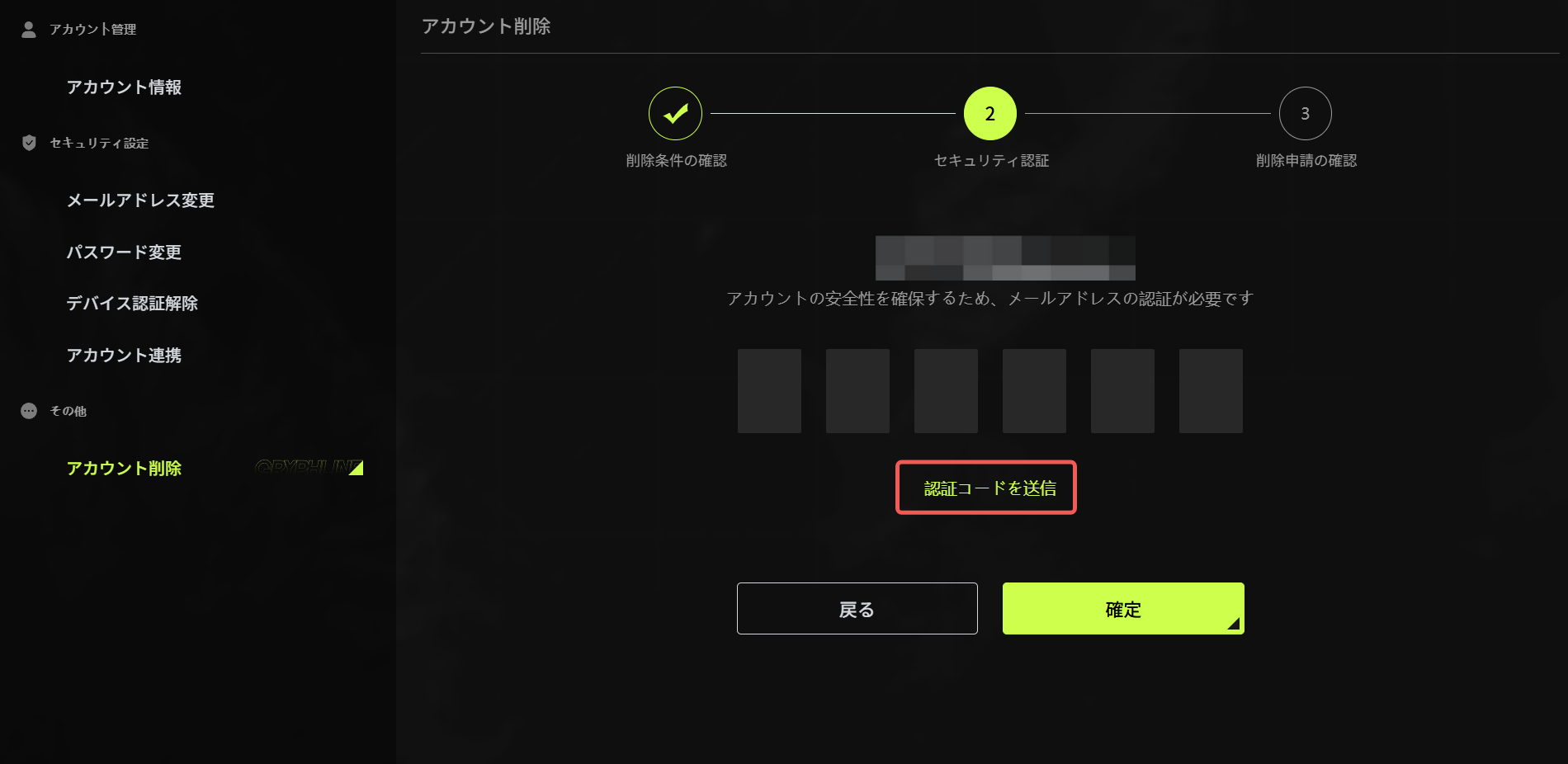
Task: Open アカウント連携 settings
Action: pyautogui.click(x=124, y=356)
